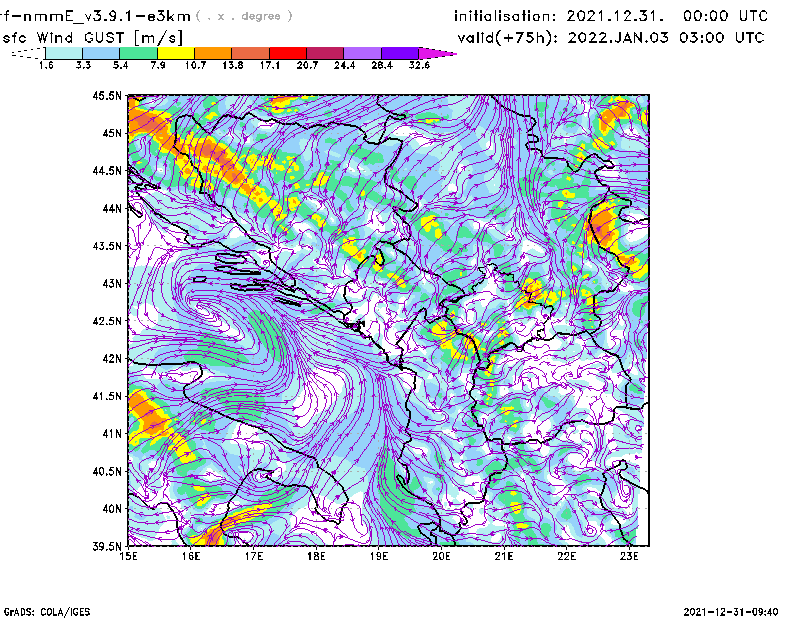Screen dimensions: 800x618
Task: Click the '41N' latitude label
Action: [x=112, y=434]
